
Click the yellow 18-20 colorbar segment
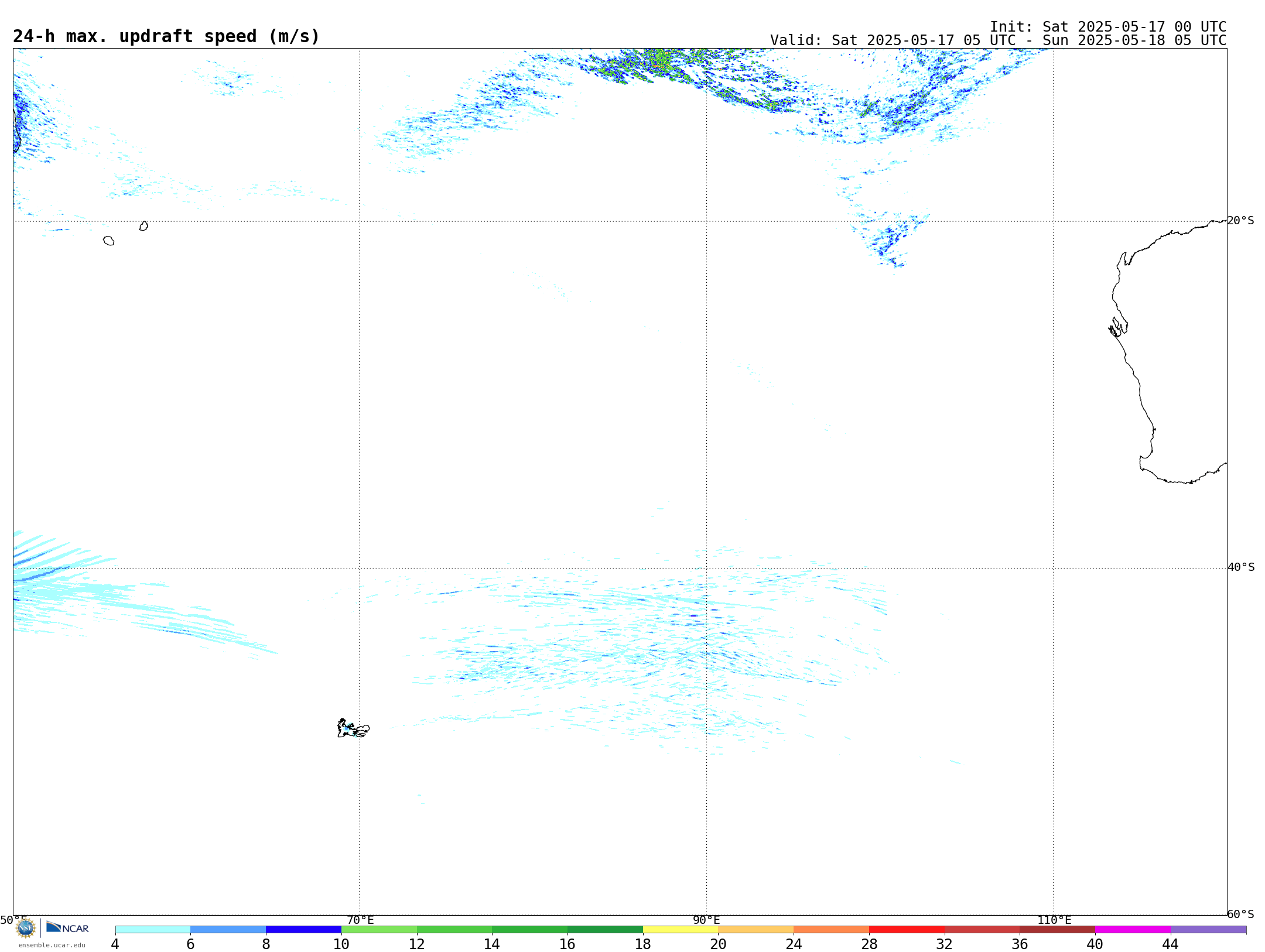pyautogui.click(x=681, y=930)
